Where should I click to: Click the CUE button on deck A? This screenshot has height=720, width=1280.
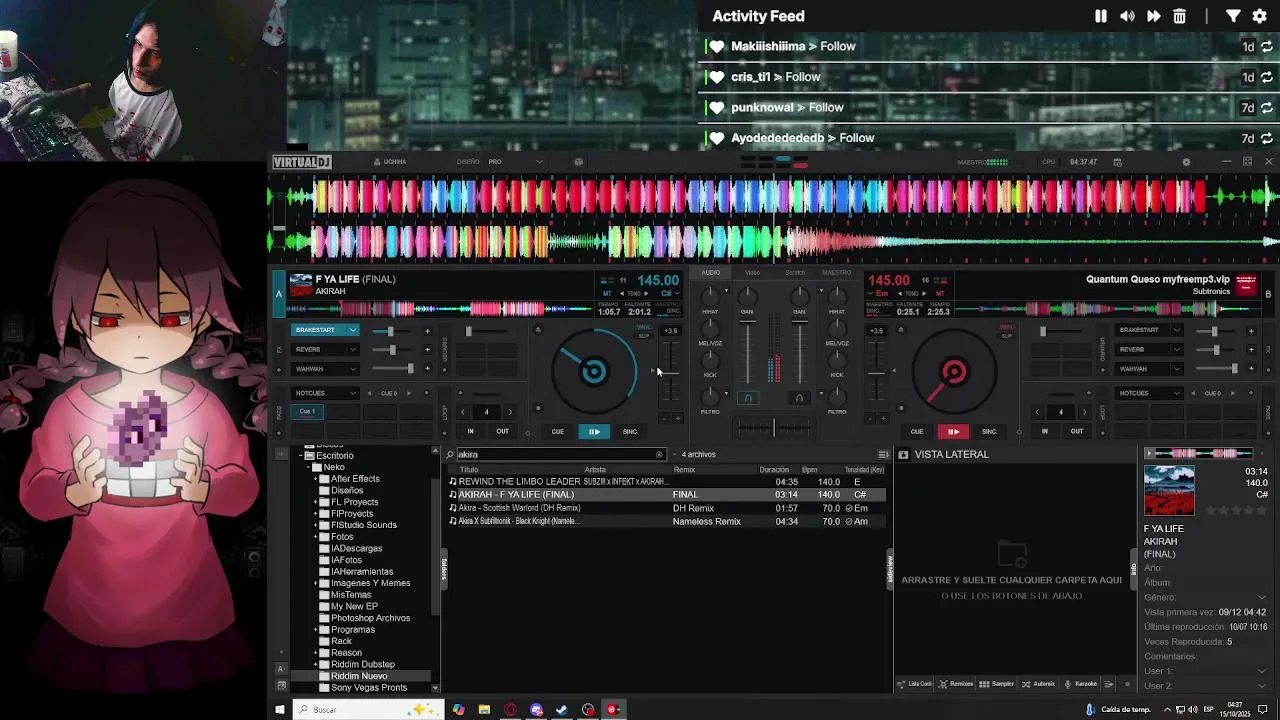point(558,432)
